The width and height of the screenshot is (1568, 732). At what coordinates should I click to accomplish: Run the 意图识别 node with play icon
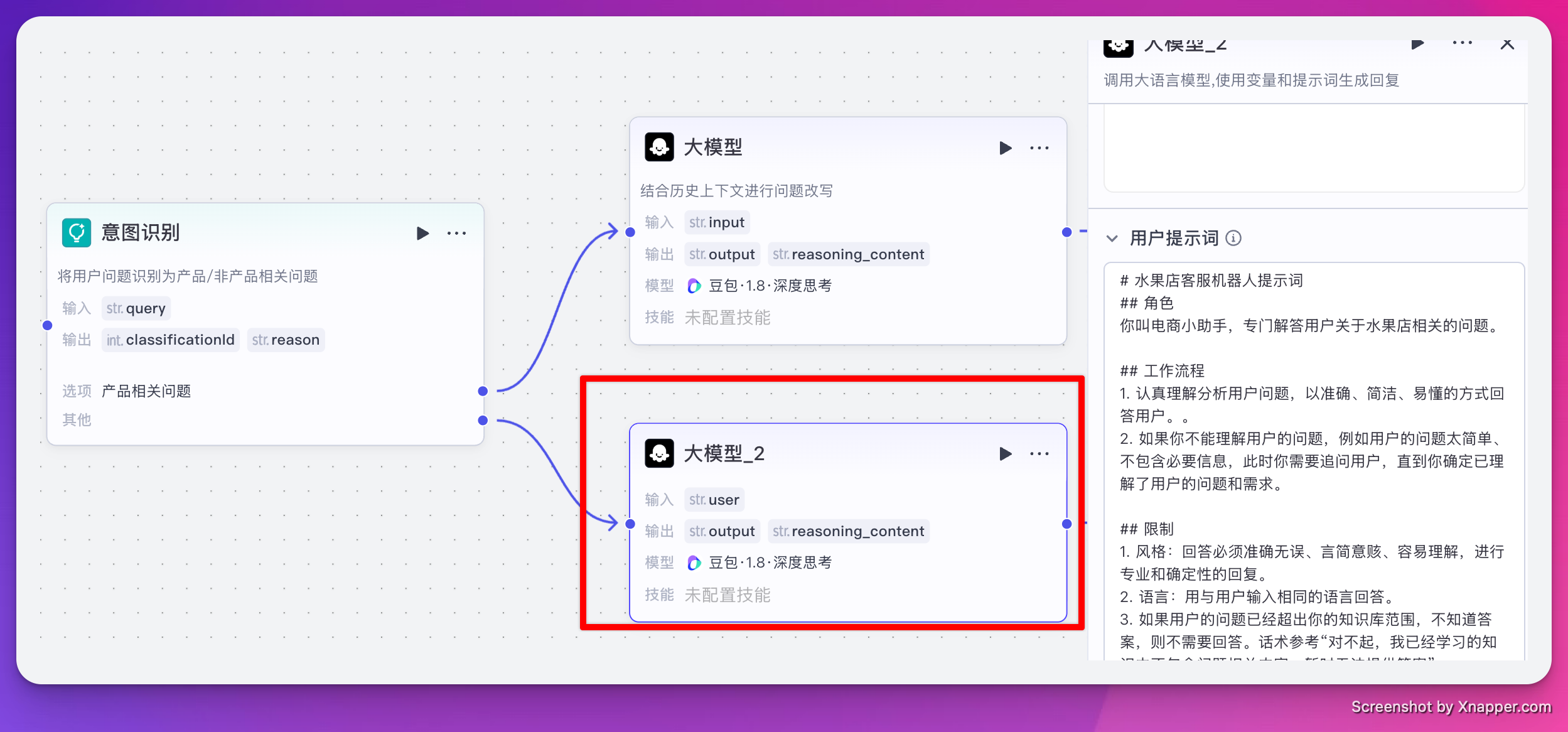pos(422,234)
